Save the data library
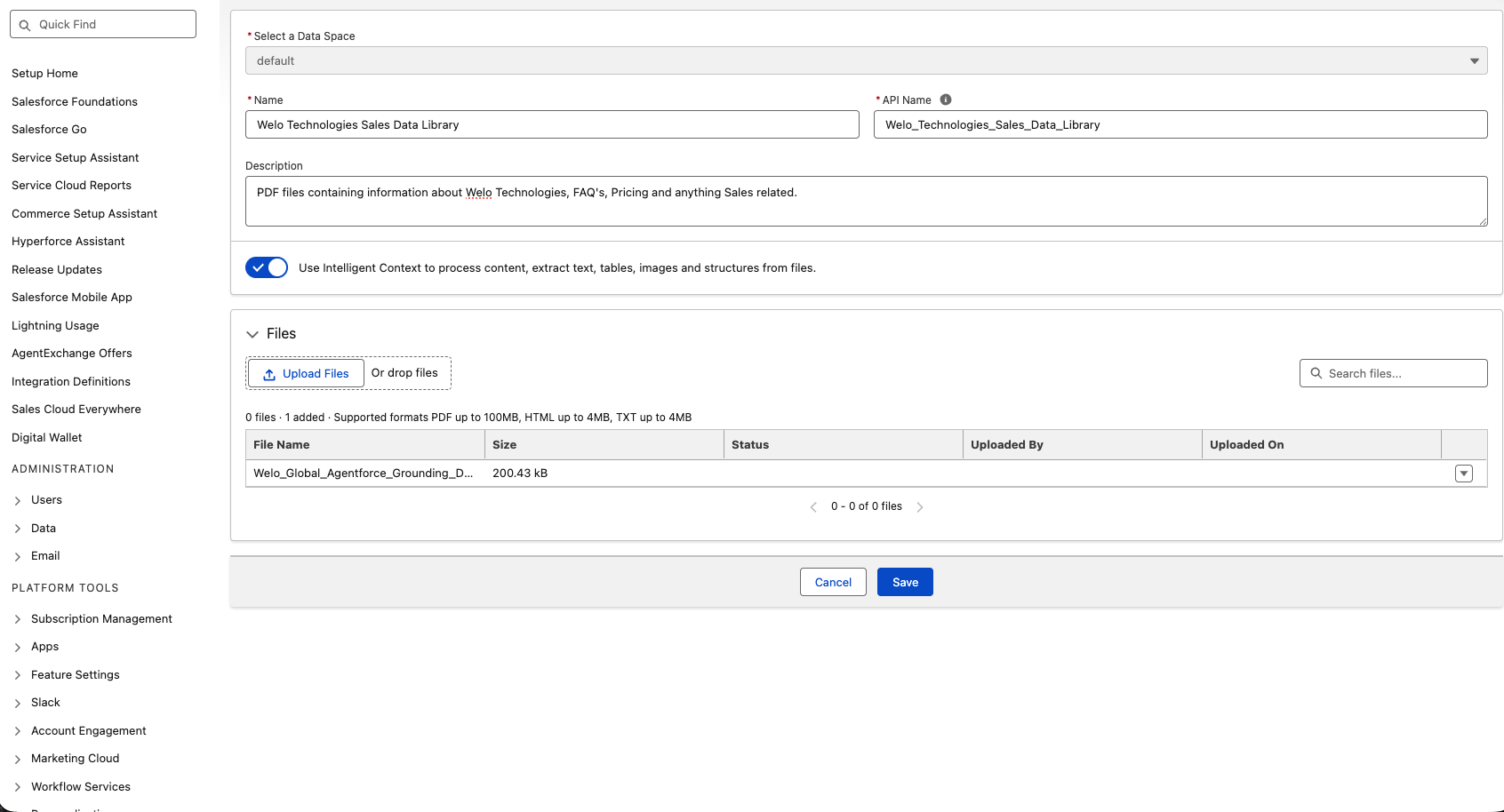1504x812 pixels. click(x=905, y=582)
